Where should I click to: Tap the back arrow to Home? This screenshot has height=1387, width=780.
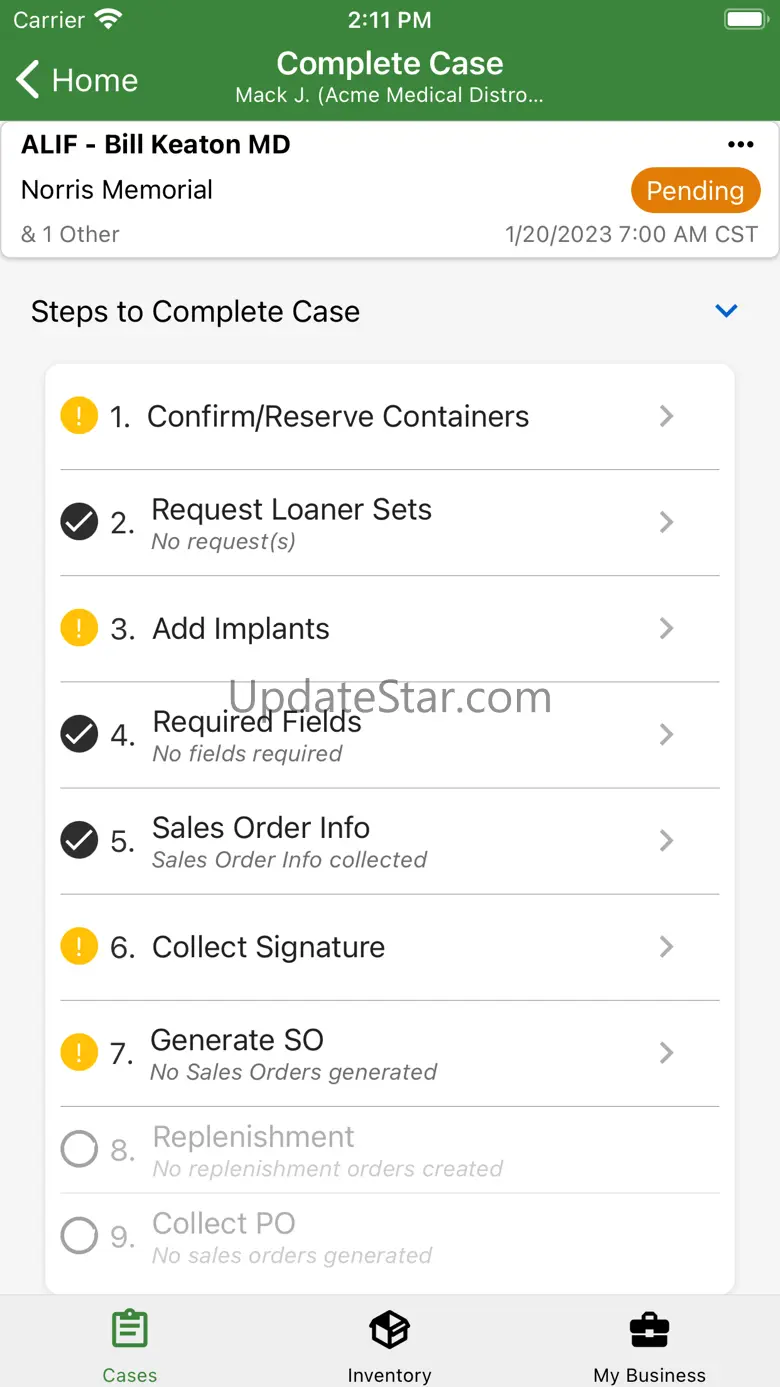[28, 80]
